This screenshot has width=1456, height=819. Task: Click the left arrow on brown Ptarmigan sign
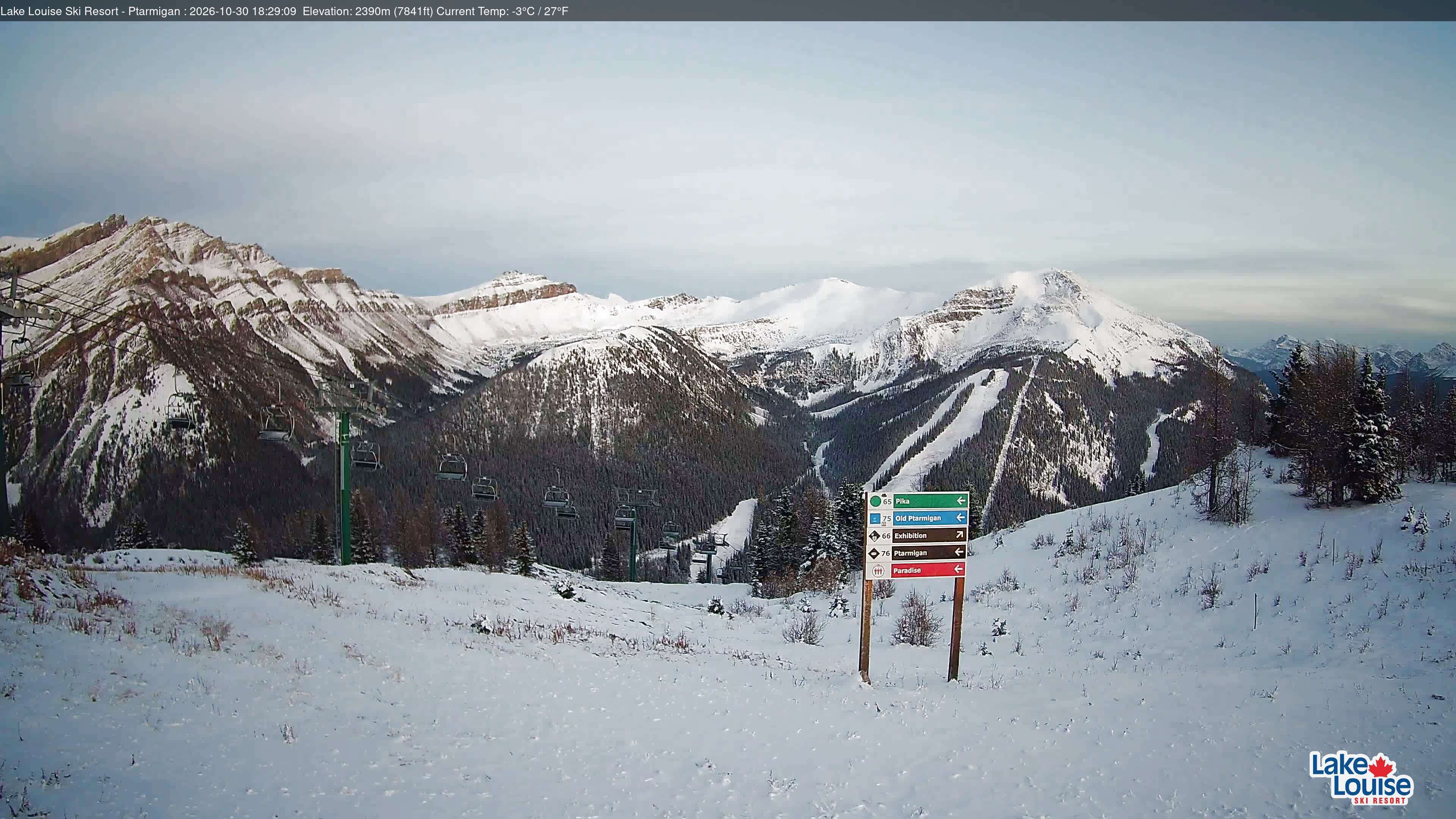click(959, 552)
